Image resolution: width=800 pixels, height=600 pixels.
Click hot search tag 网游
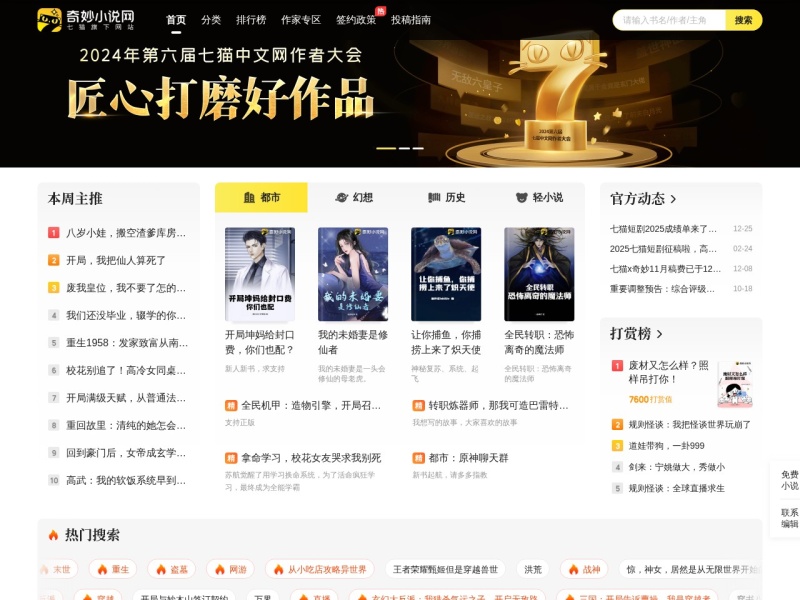point(230,569)
